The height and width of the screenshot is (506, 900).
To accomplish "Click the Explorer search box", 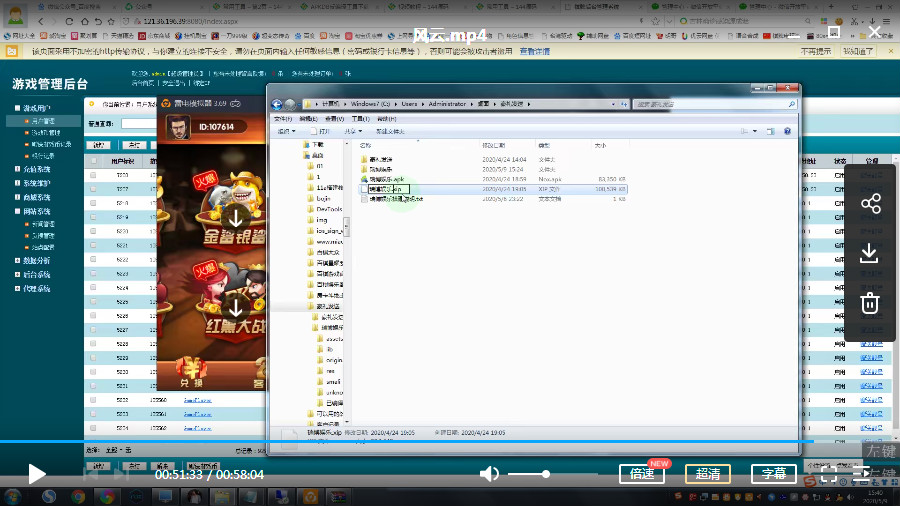I will pyautogui.click(x=716, y=104).
